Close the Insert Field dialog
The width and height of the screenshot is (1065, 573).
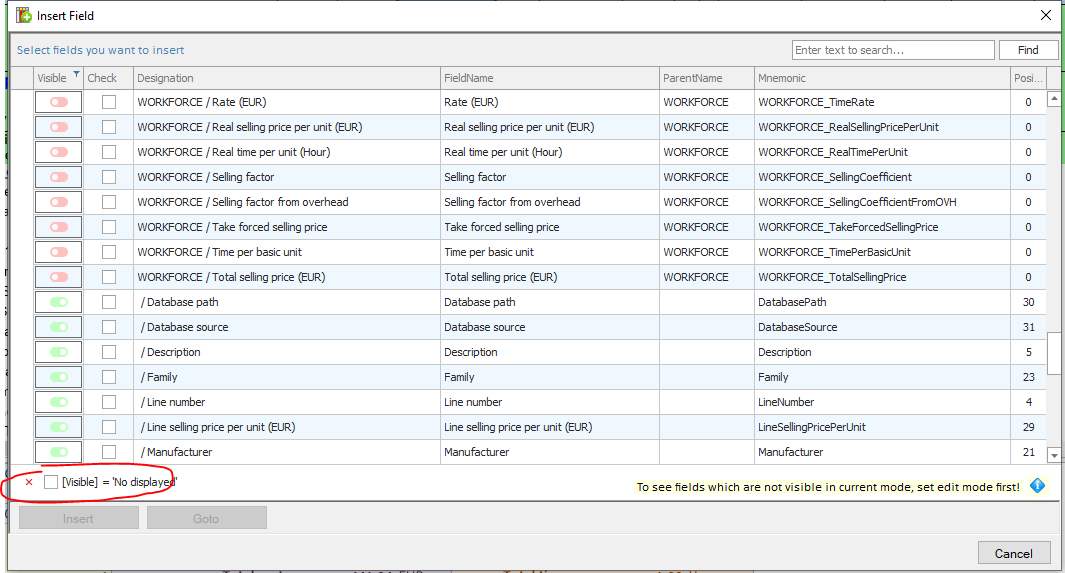[1045, 15]
